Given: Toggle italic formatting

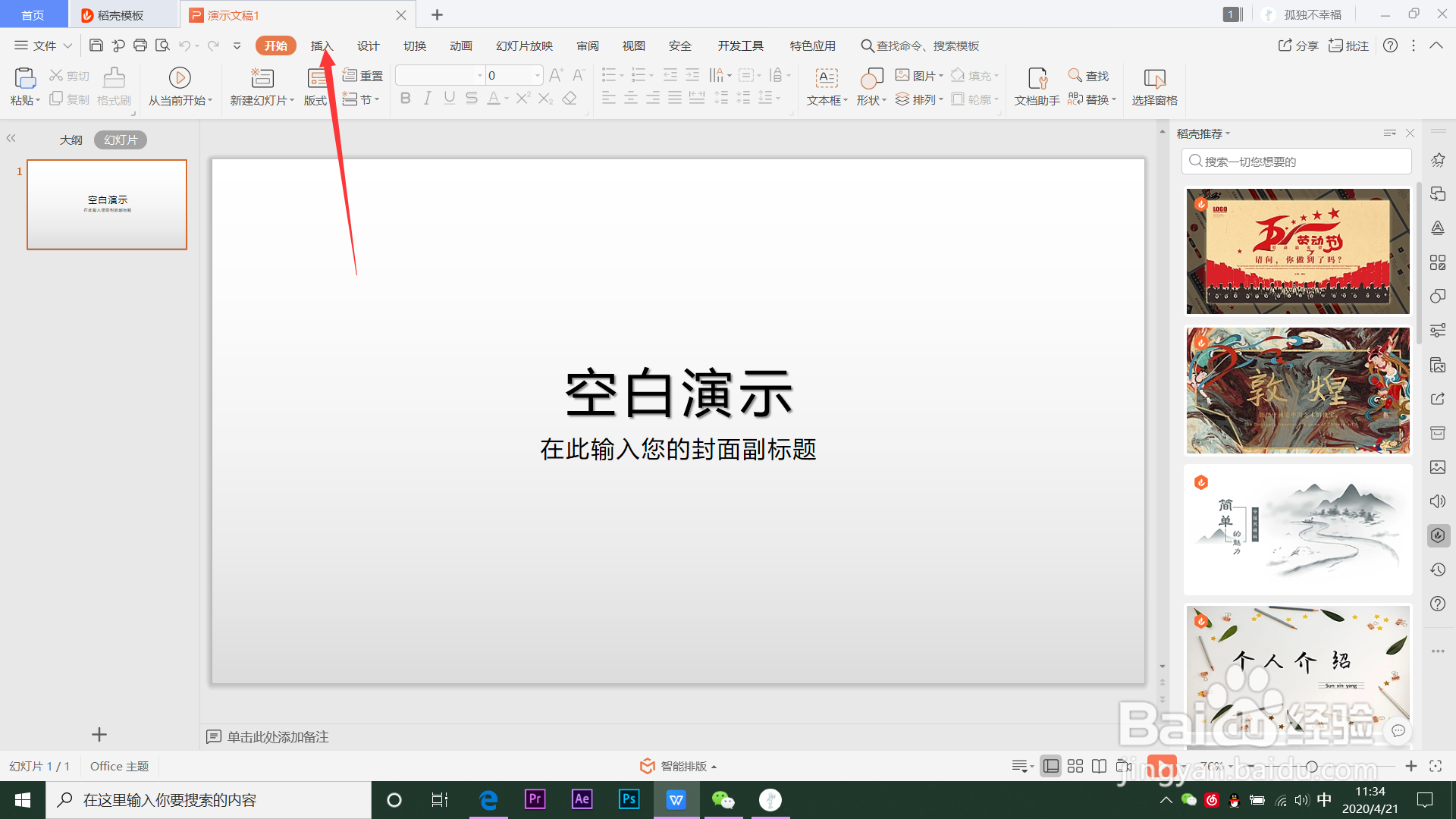Looking at the screenshot, I should click(427, 99).
